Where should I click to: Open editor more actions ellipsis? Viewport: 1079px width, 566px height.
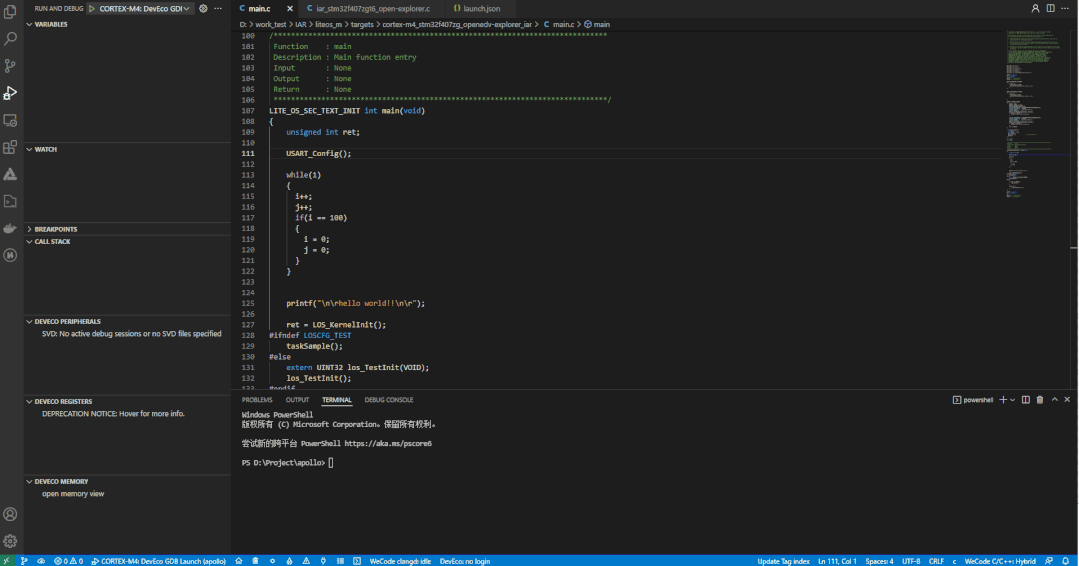(x=1065, y=8)
